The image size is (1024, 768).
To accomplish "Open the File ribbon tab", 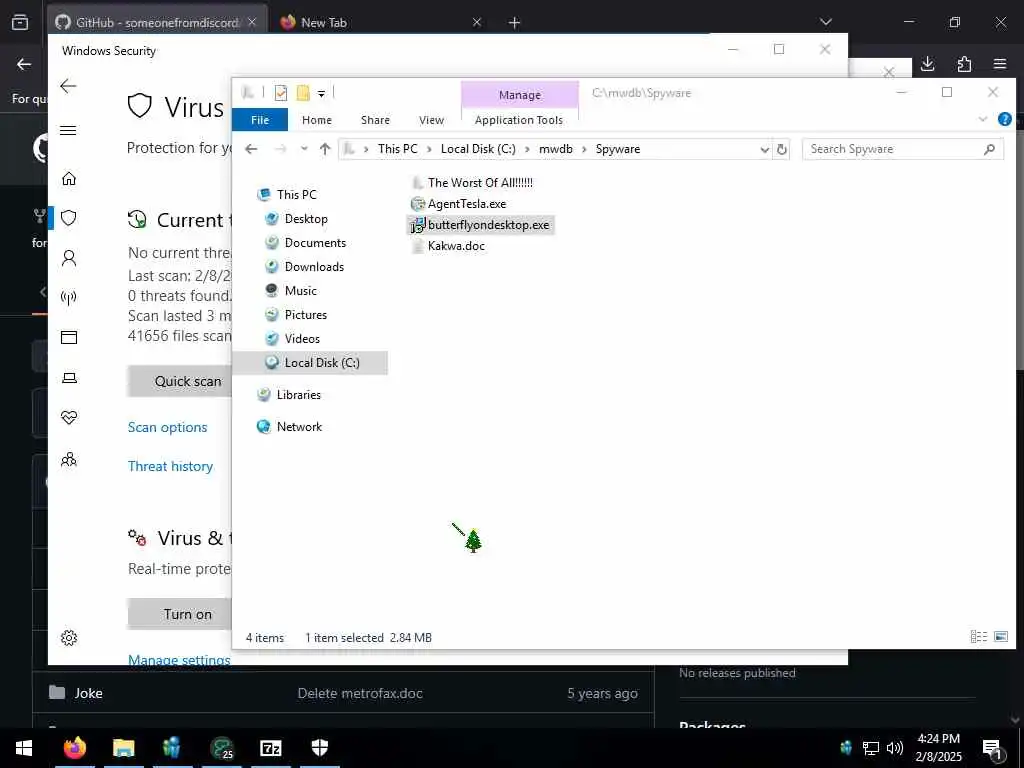I will tap(260, 120).
